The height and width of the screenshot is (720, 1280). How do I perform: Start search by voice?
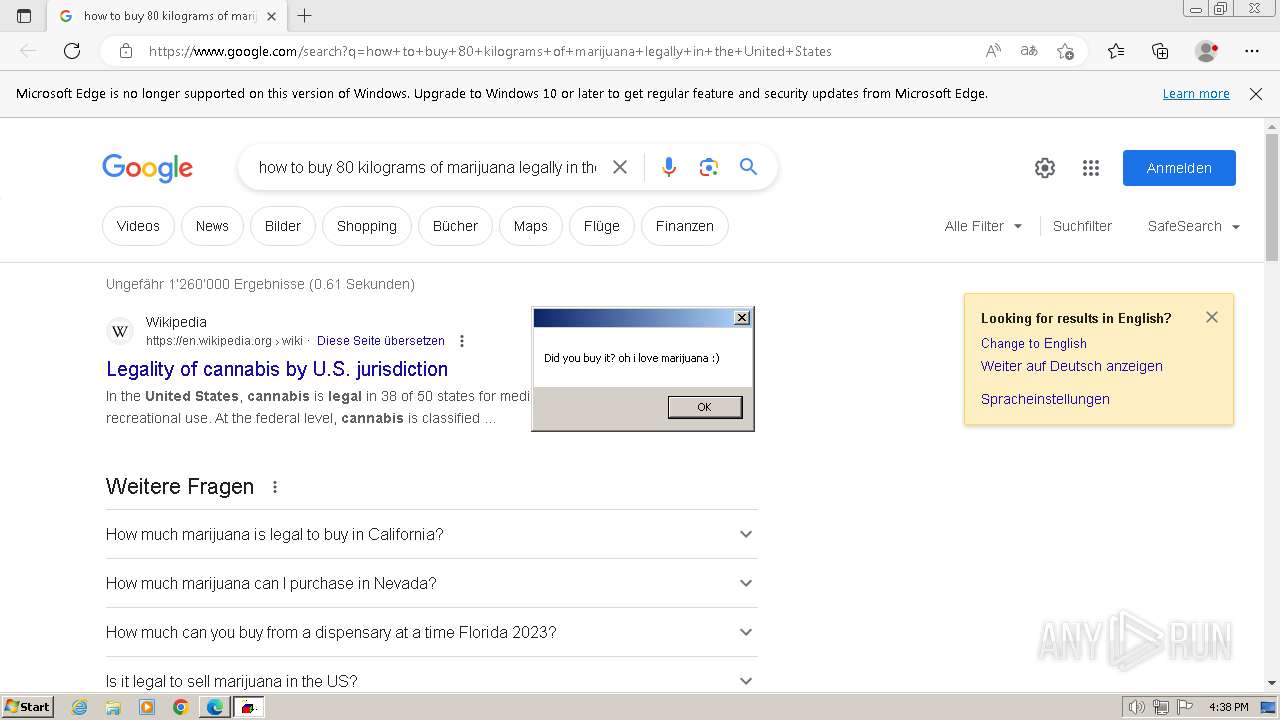tap(669, 167)
